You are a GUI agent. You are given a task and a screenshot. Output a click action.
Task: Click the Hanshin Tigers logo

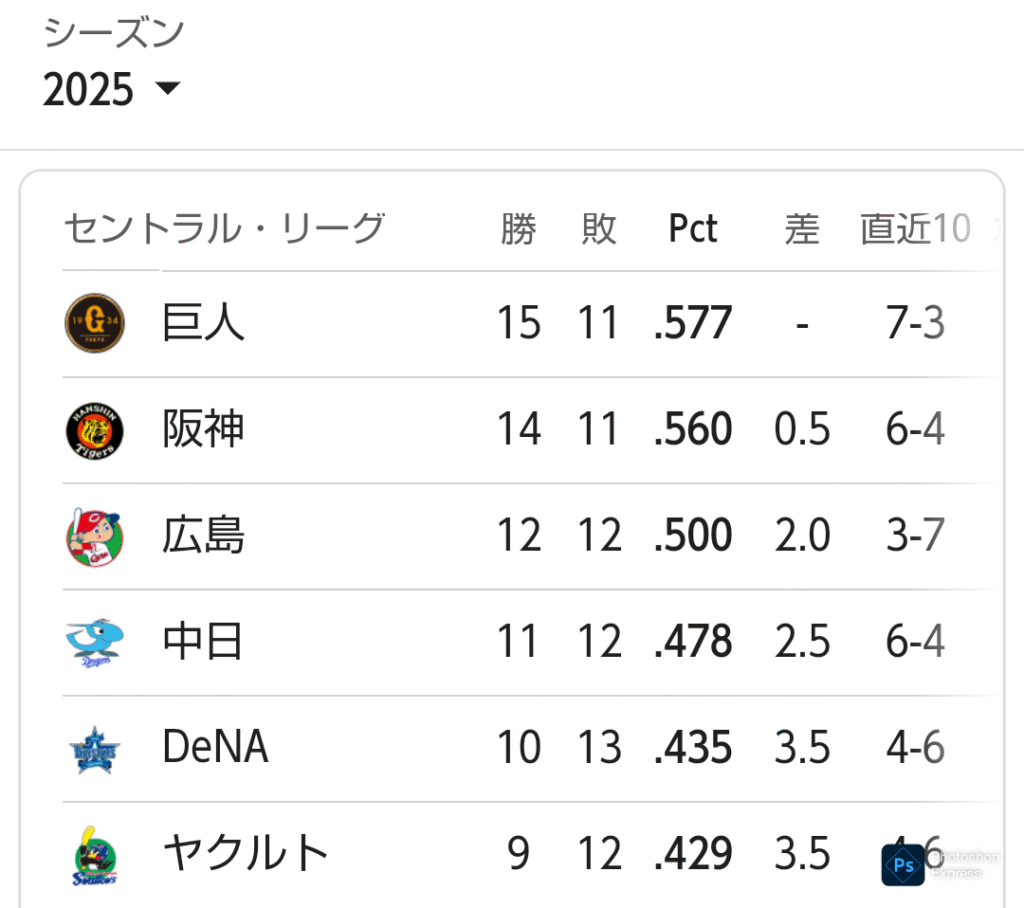[x=95, y=430]
